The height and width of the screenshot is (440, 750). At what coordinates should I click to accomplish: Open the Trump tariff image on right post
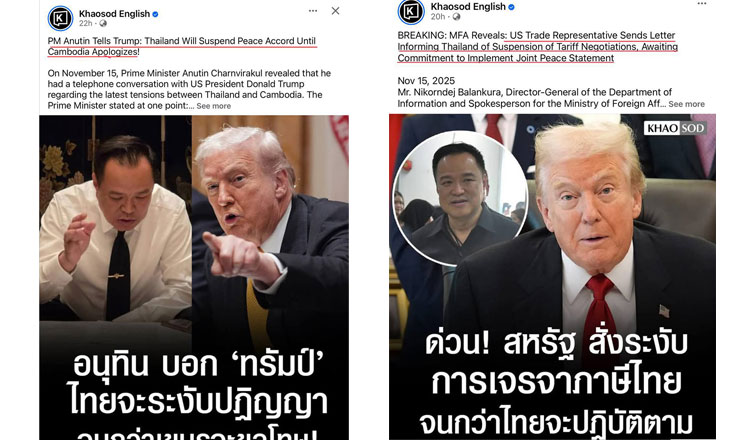552,276
